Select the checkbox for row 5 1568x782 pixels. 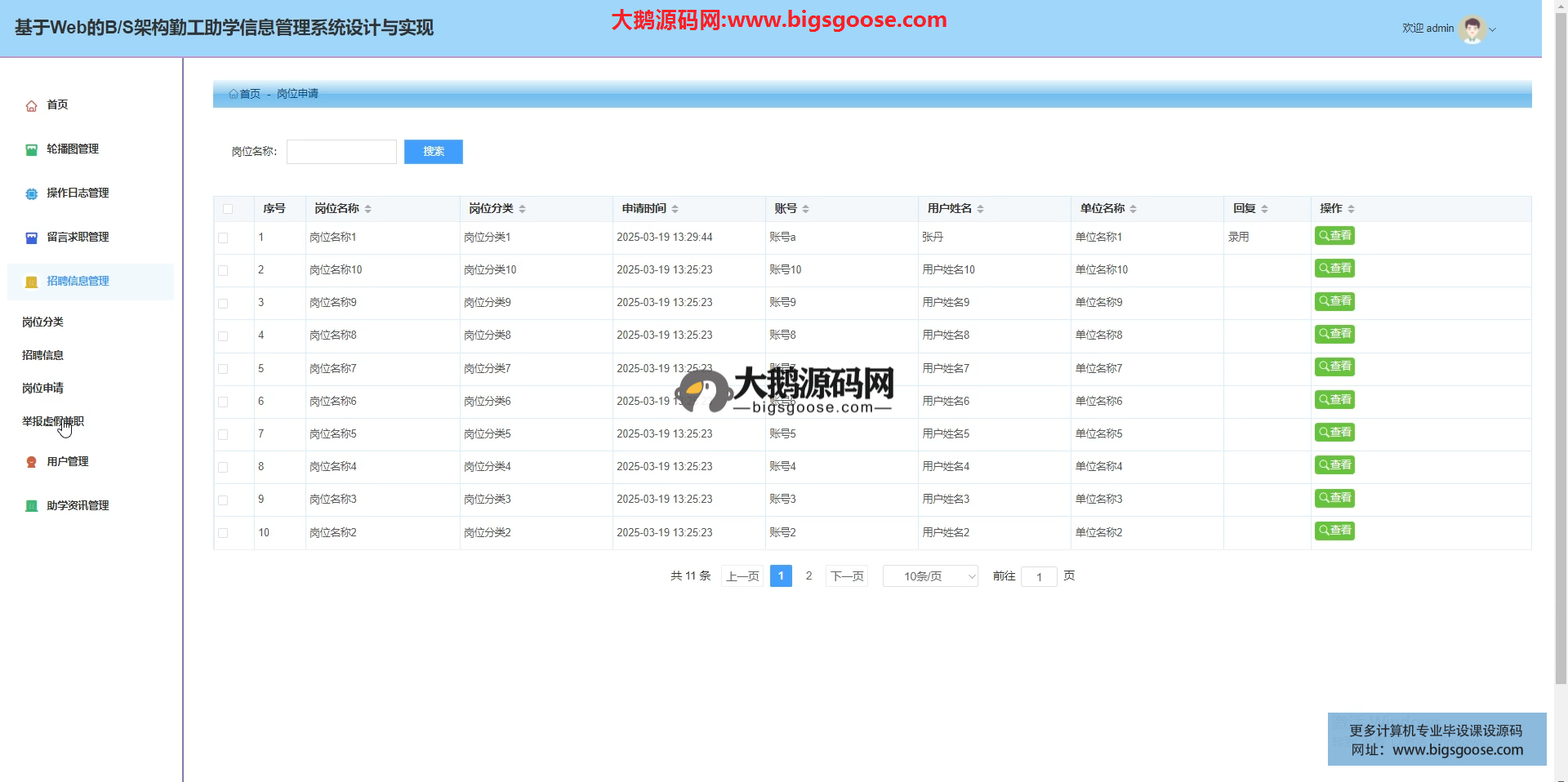pyautogui.click(x=223, y=369)
